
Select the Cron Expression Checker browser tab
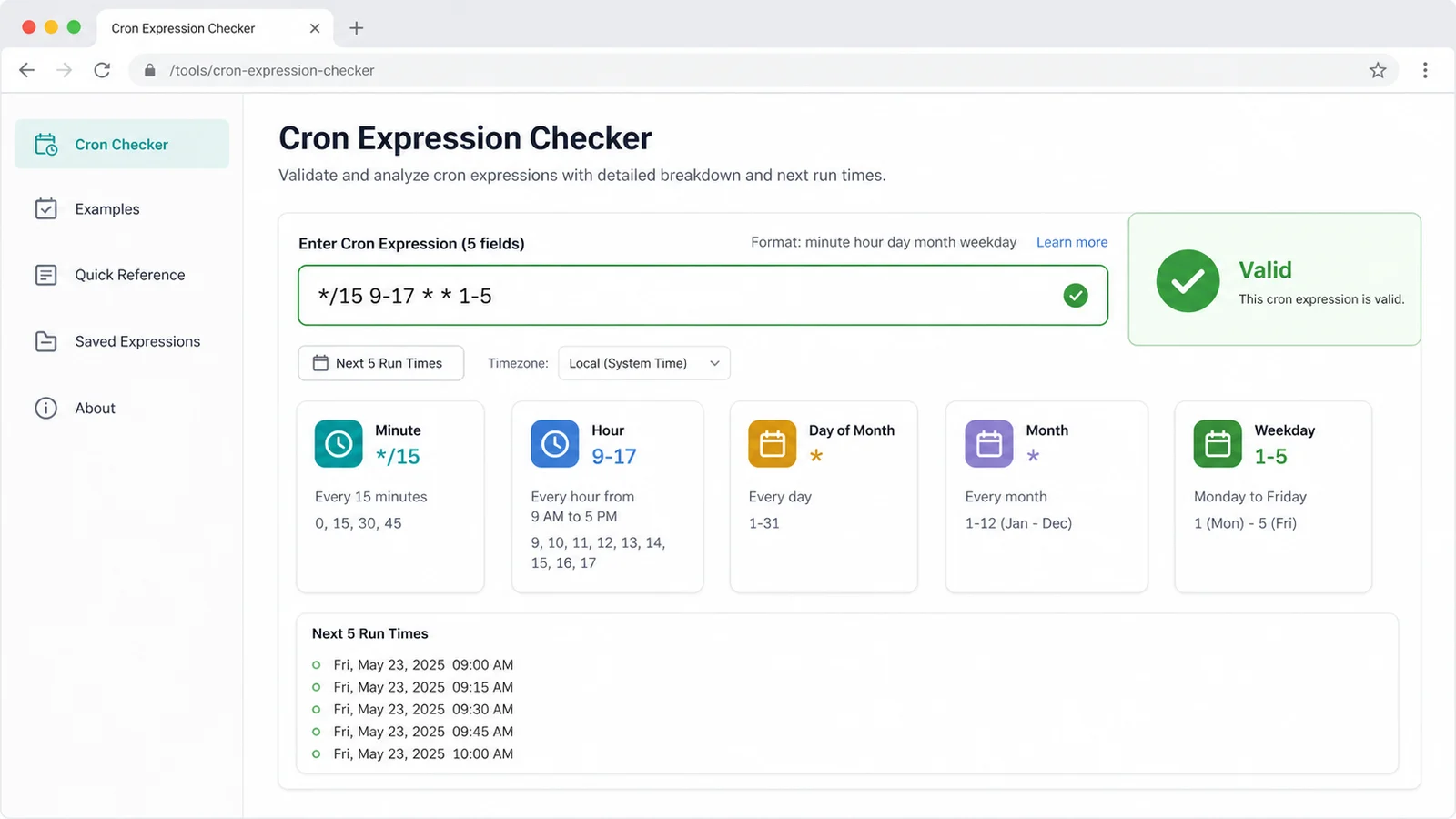pyautogui.click(x=215, y=28)
